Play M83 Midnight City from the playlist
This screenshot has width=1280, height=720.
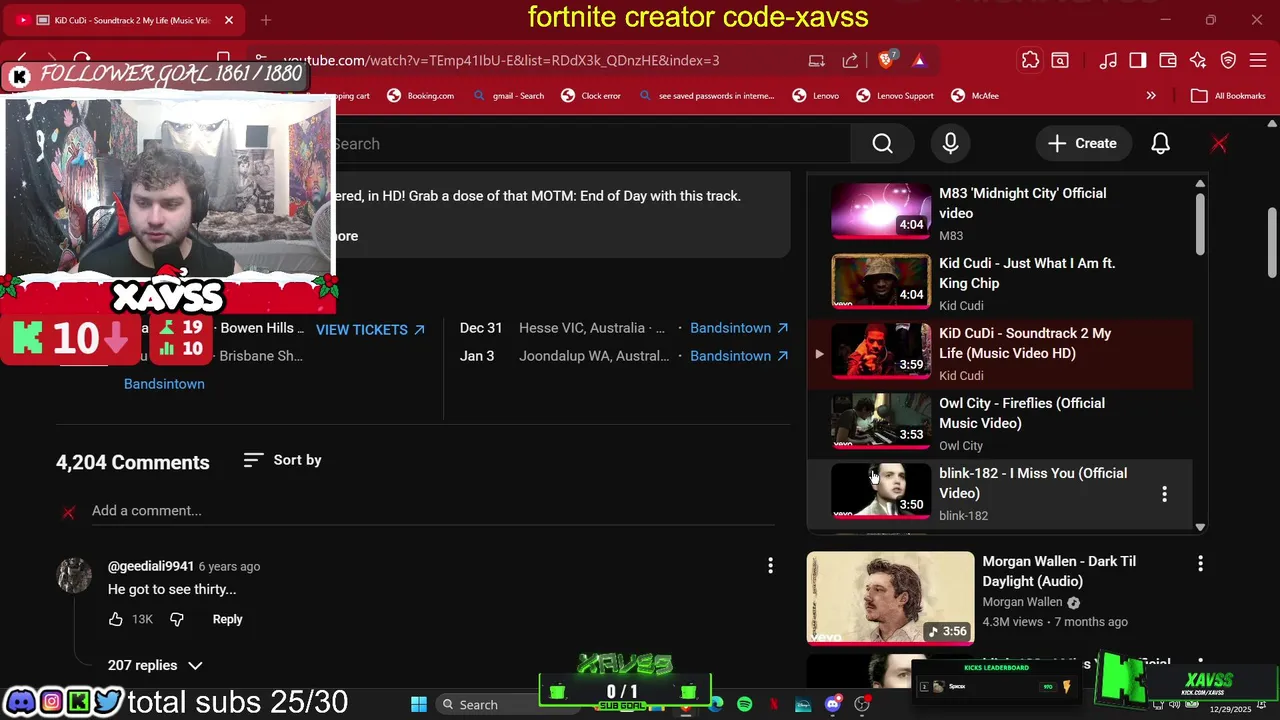coord(1000,212)
